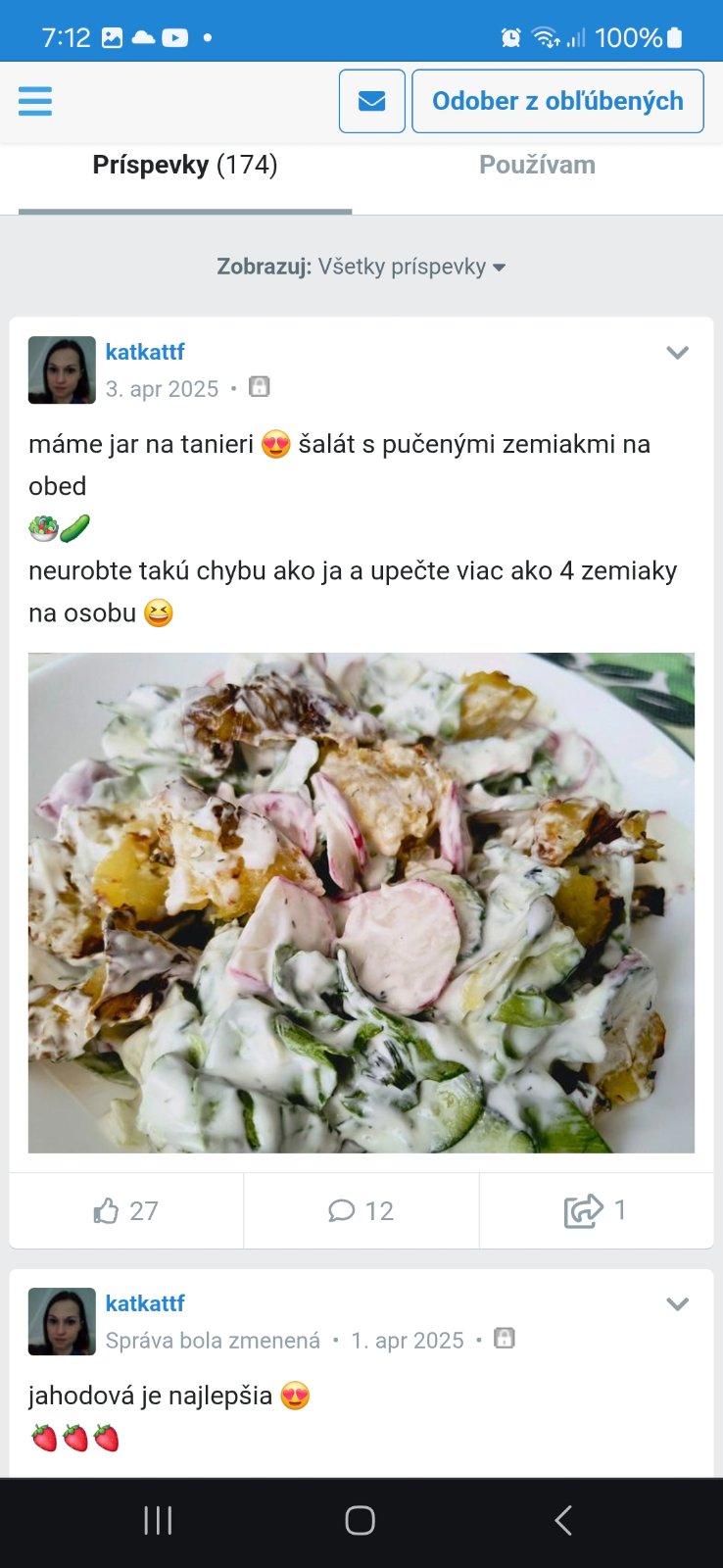Tap the Android back navigation button
This screenshot has width=723, height=1568.
click(x=563, y=1521)
